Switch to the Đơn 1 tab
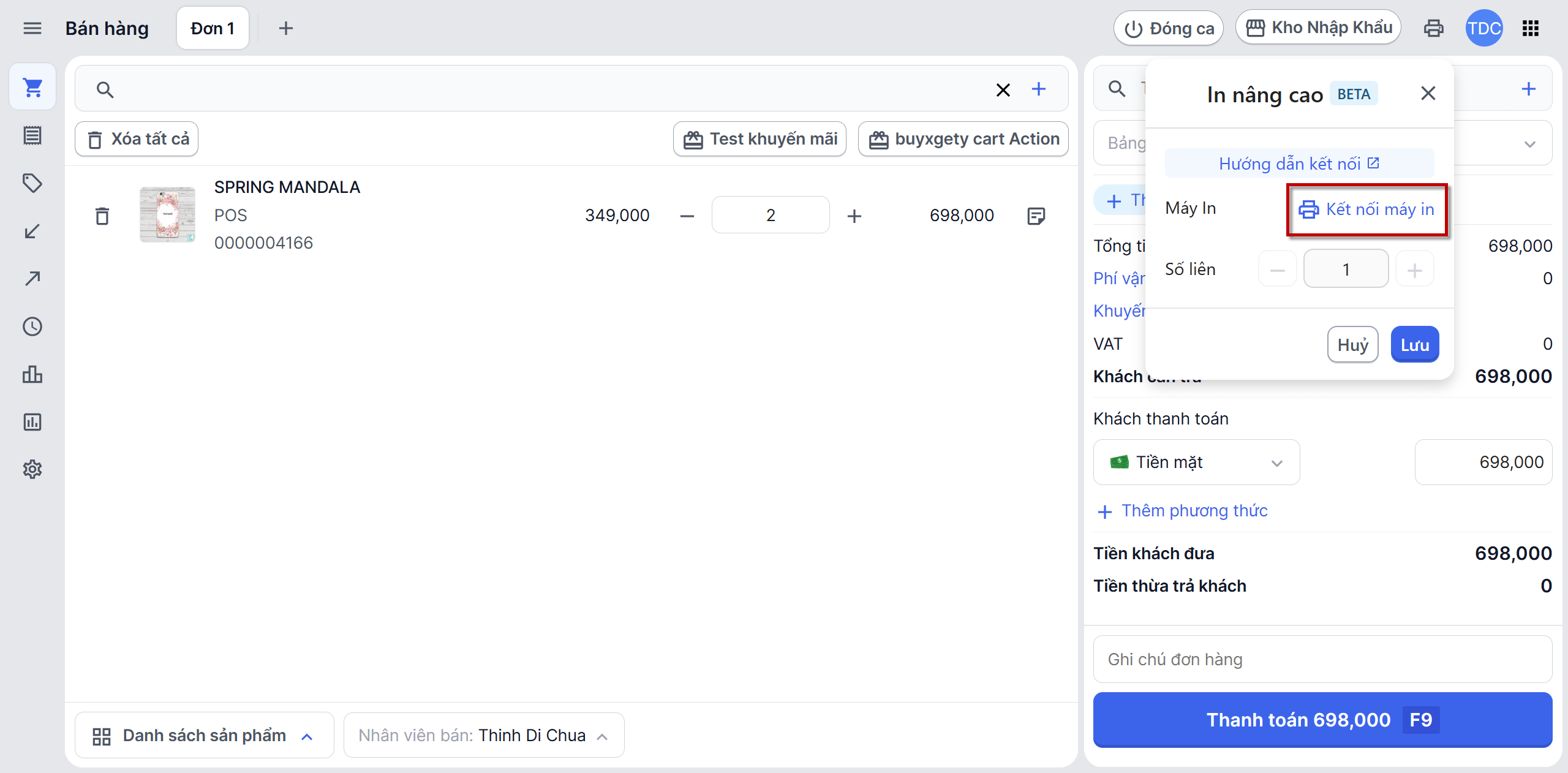This screenshot has width=1568, height=773. click(213, 28)
